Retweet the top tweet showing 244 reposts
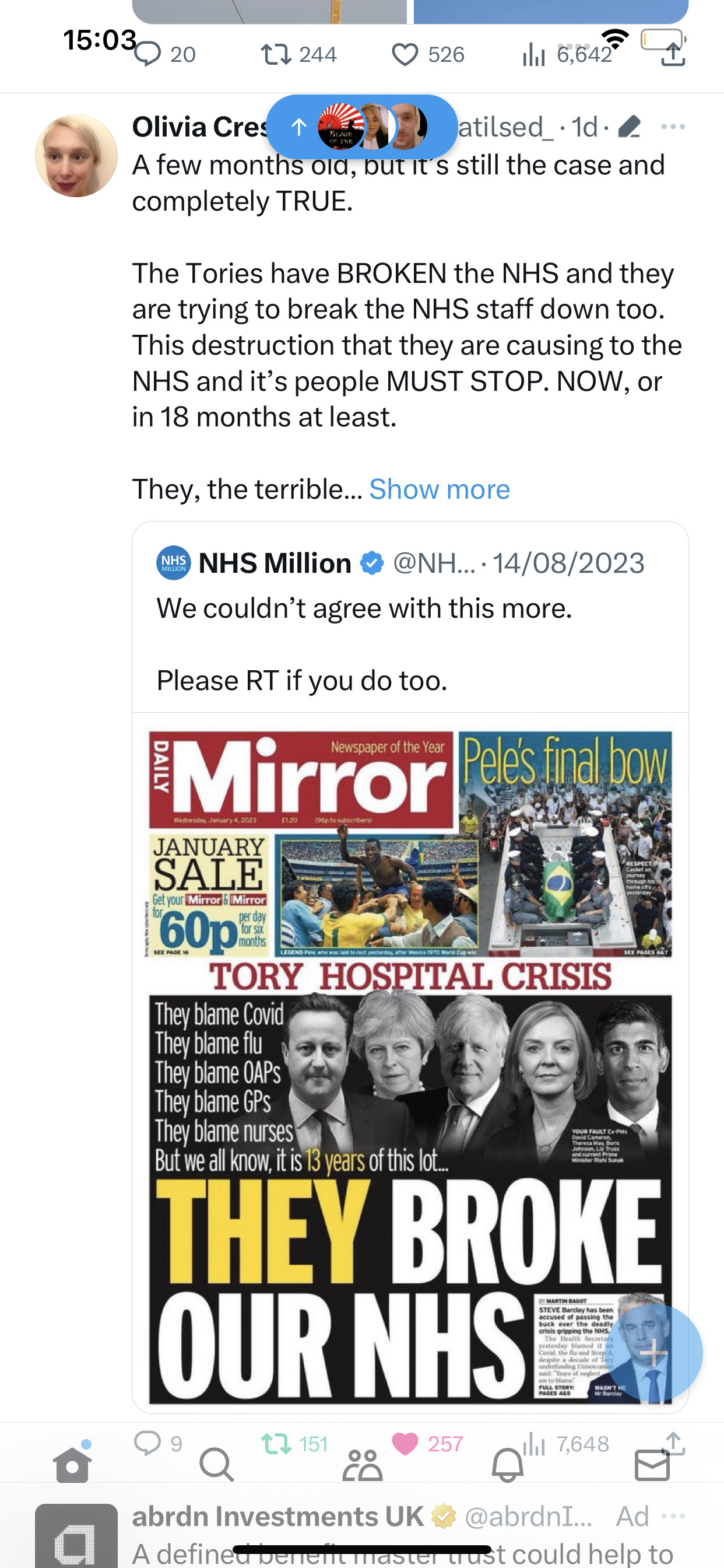 (x=276, y=55)
